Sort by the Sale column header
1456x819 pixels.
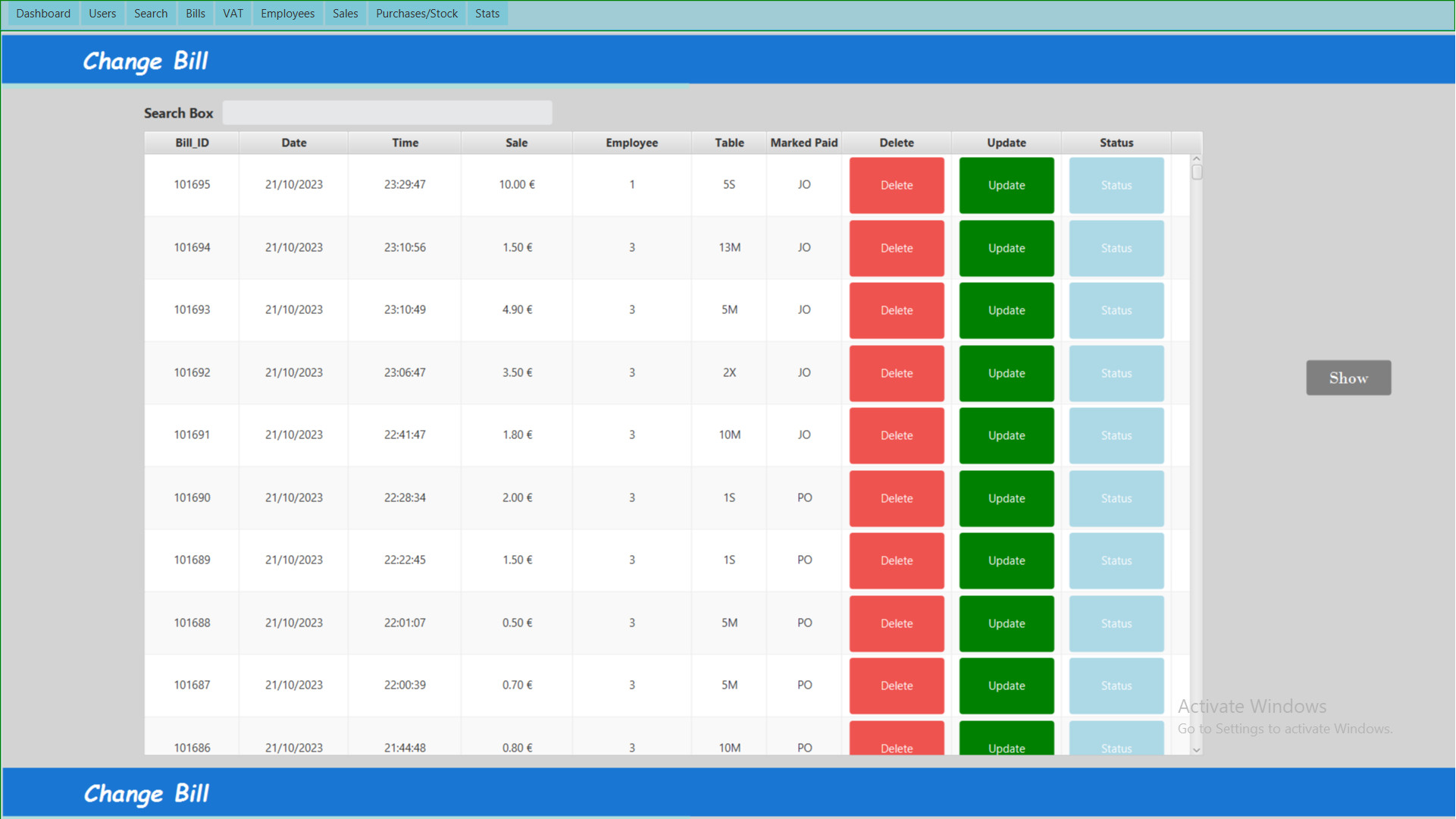tap(516, 143)
